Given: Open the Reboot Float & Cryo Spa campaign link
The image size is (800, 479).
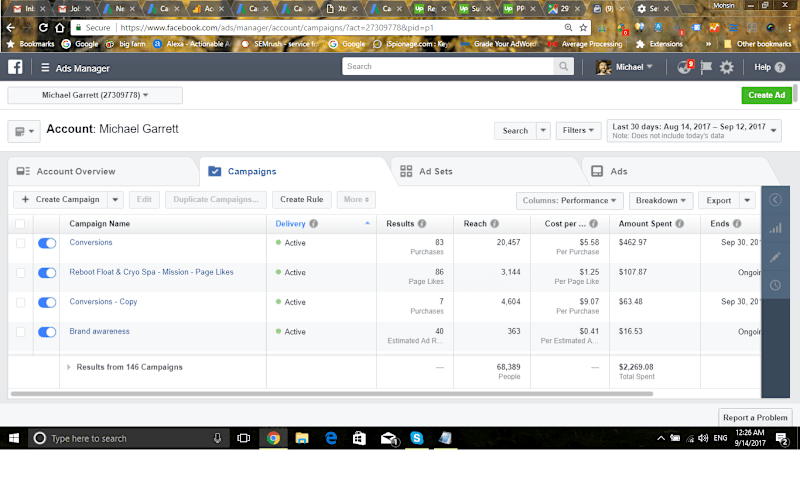Looking at the screenshot, I should click(152, 272).
